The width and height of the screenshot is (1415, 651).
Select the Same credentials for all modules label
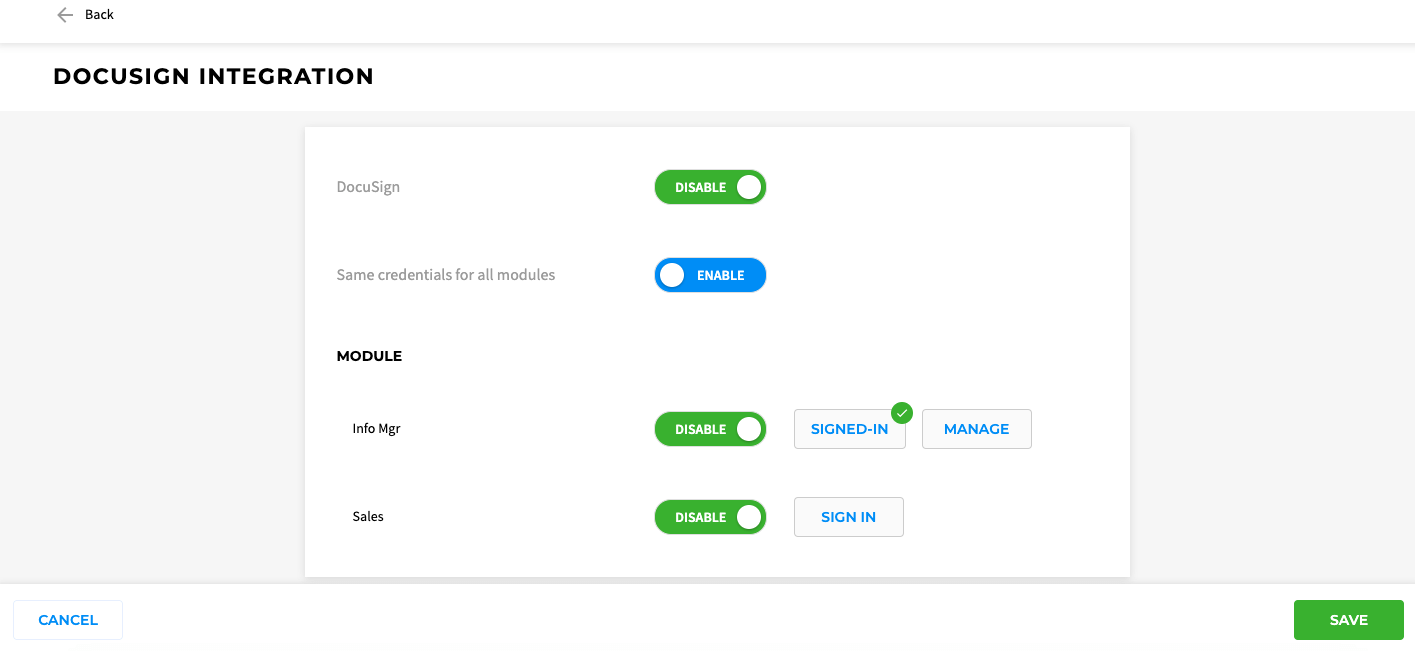[446, 275]
